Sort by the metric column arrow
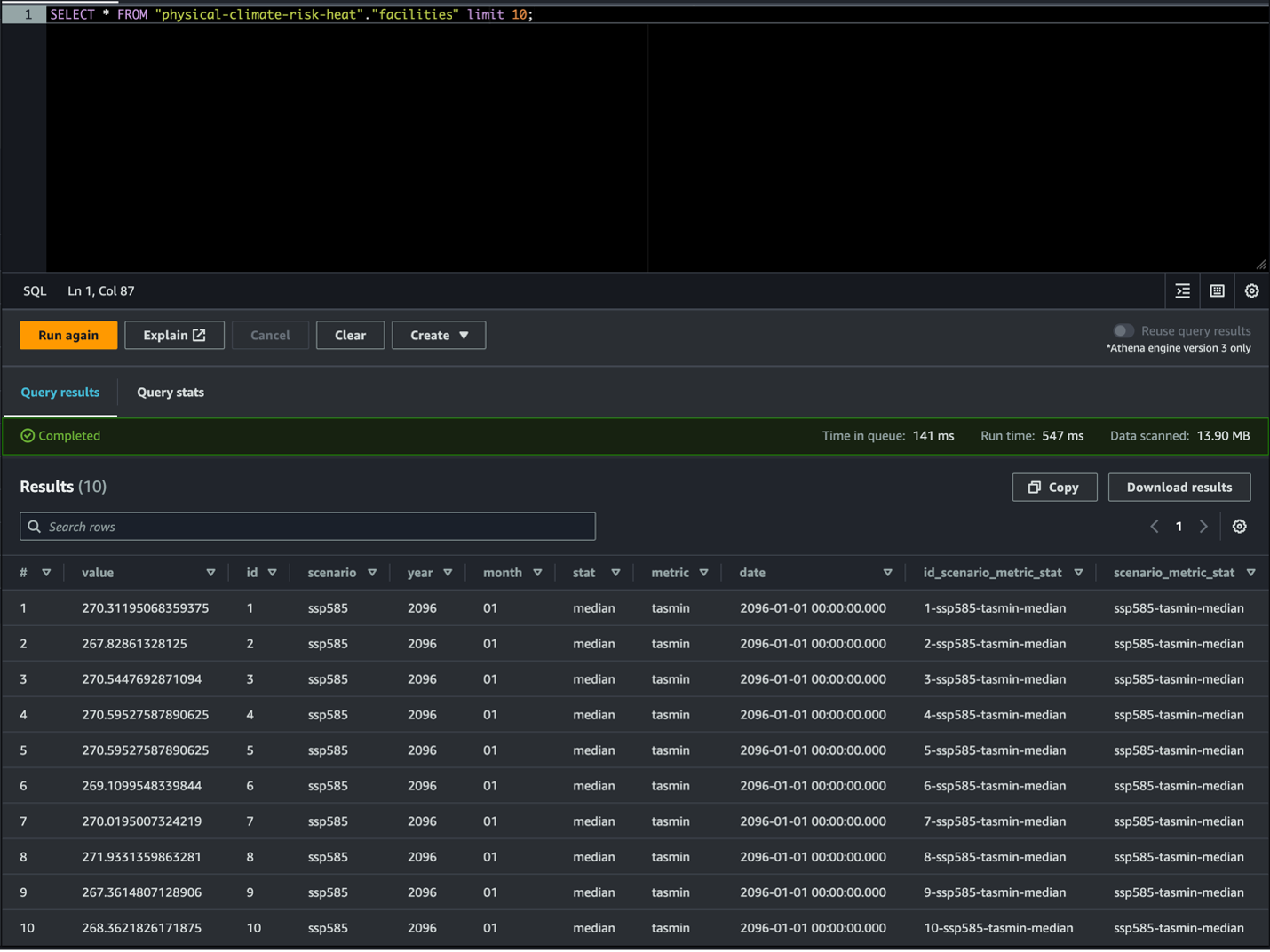Image resolution: width=1270 pixels, height=952 pixels. click(703, 573)
